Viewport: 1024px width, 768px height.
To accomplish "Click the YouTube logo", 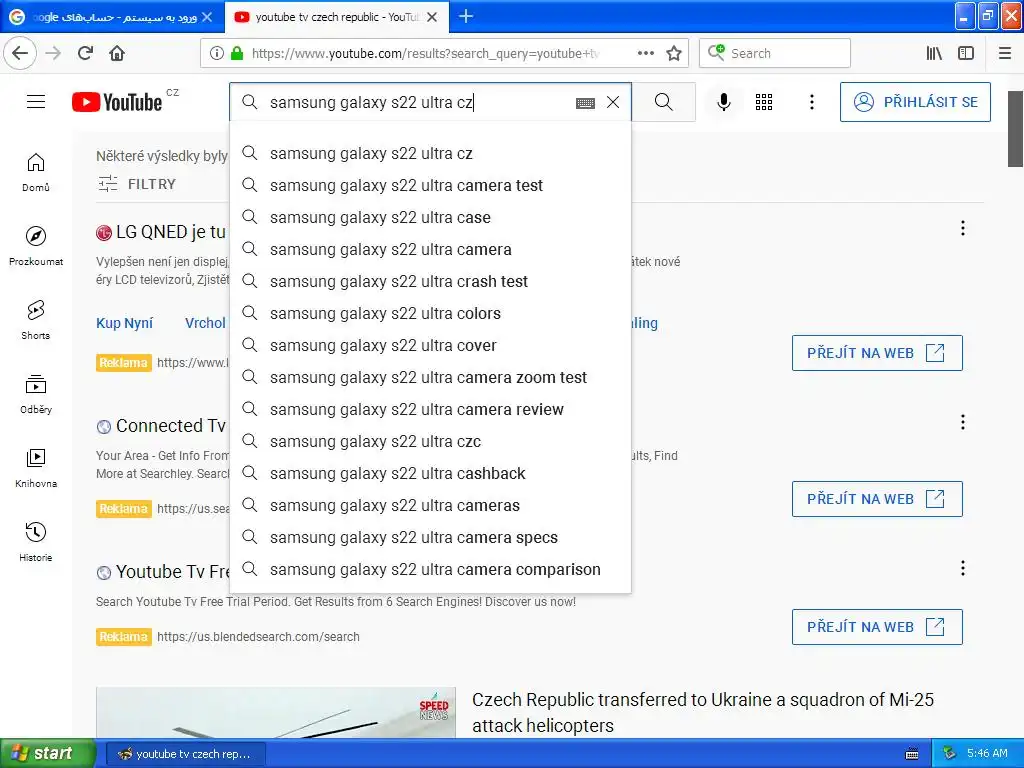I will point(118,102).
